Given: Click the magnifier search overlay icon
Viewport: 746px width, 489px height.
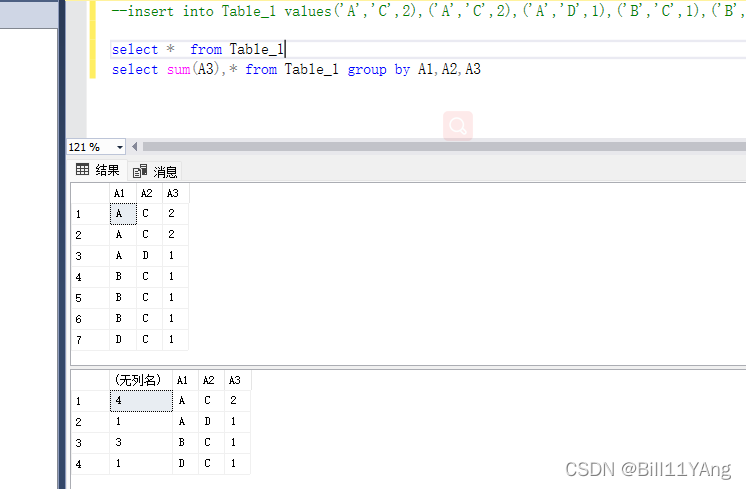Looking at the screenshot, I should (458, 126).
